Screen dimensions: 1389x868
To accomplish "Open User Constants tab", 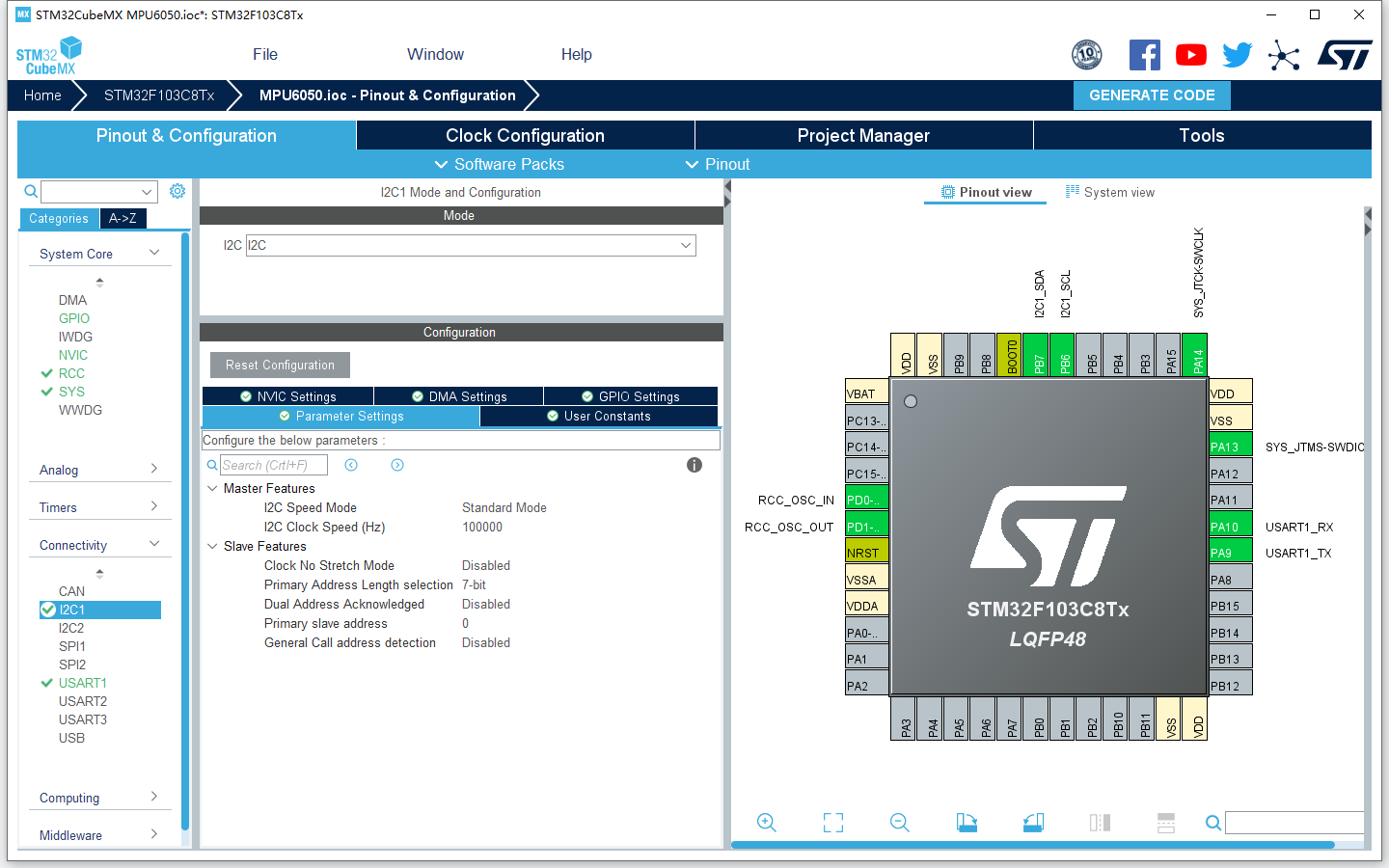I will (598, 416).
